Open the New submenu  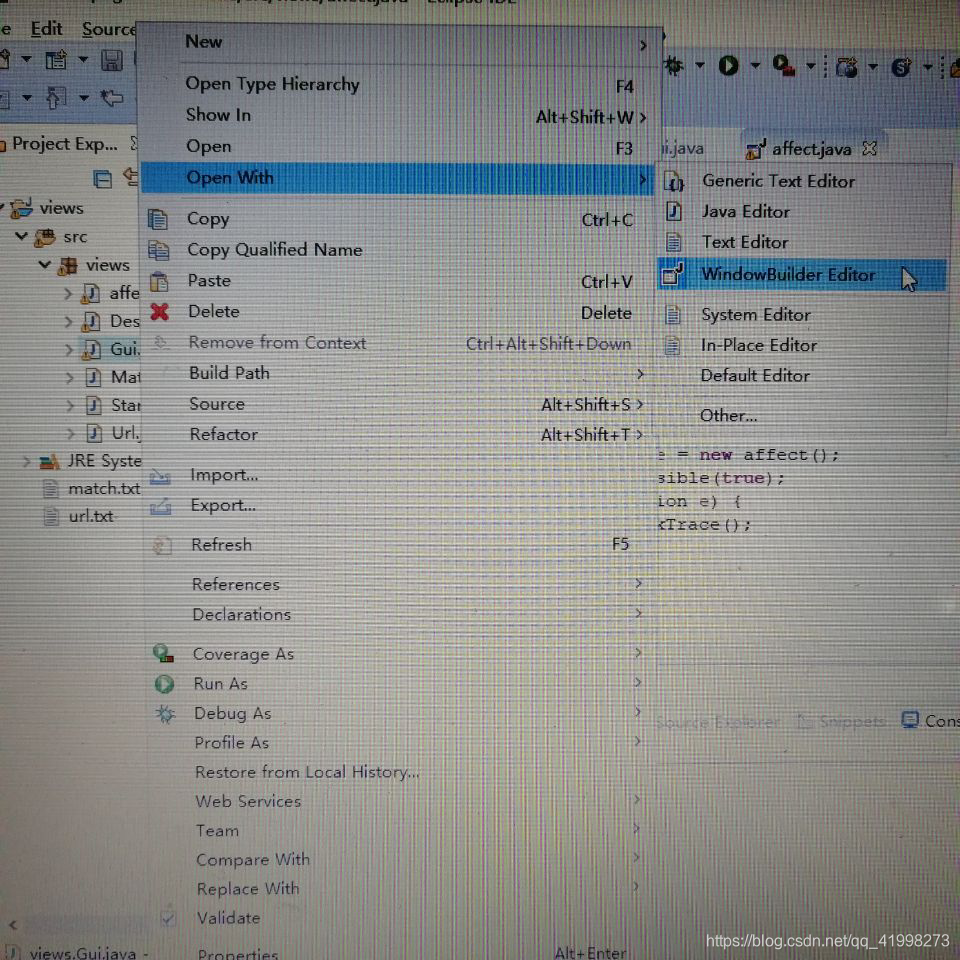click(x=400, y=42)
